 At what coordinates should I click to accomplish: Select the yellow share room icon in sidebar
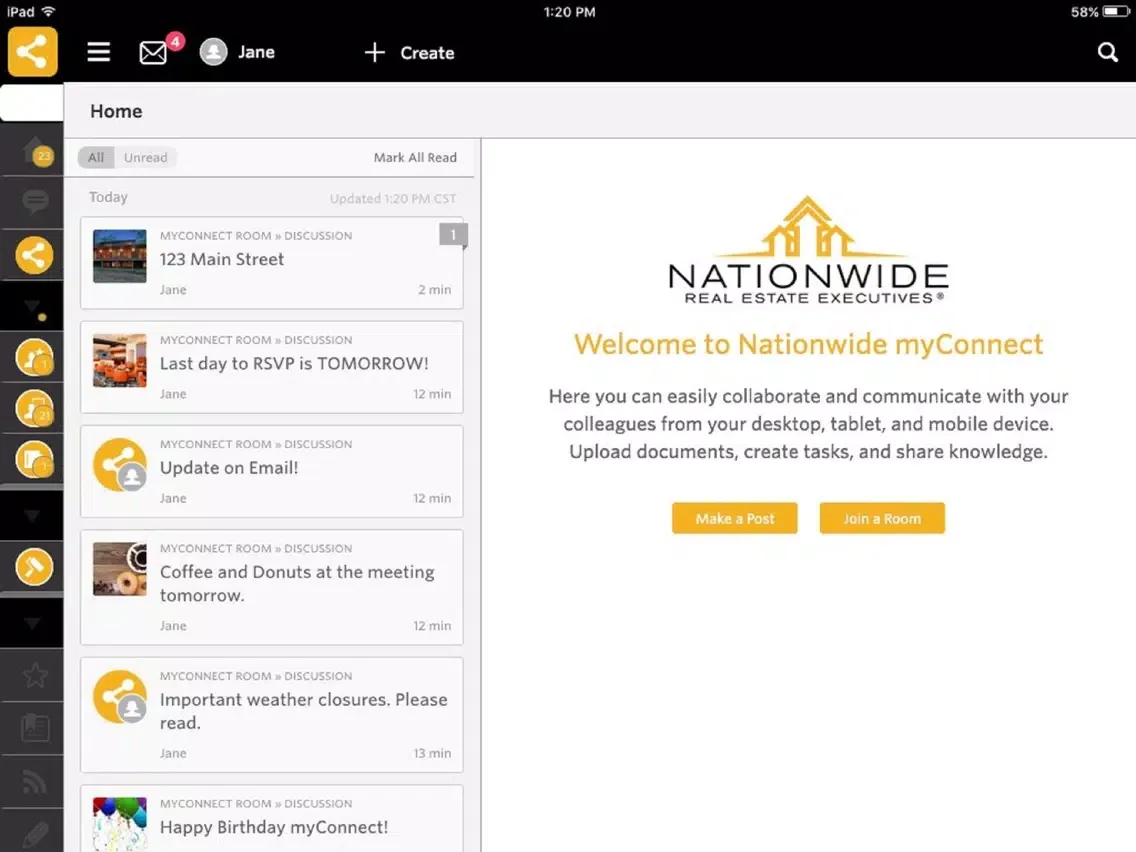click(x=34, y=255)
